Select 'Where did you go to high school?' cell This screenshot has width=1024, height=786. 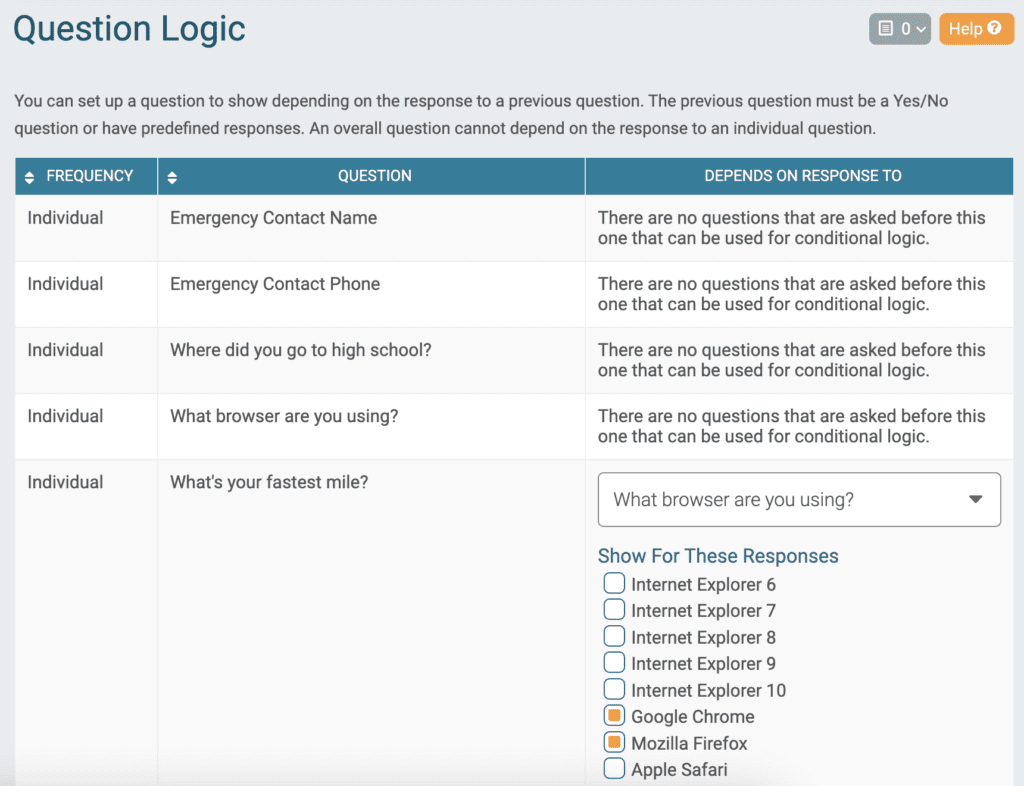[x=371, y=360]
